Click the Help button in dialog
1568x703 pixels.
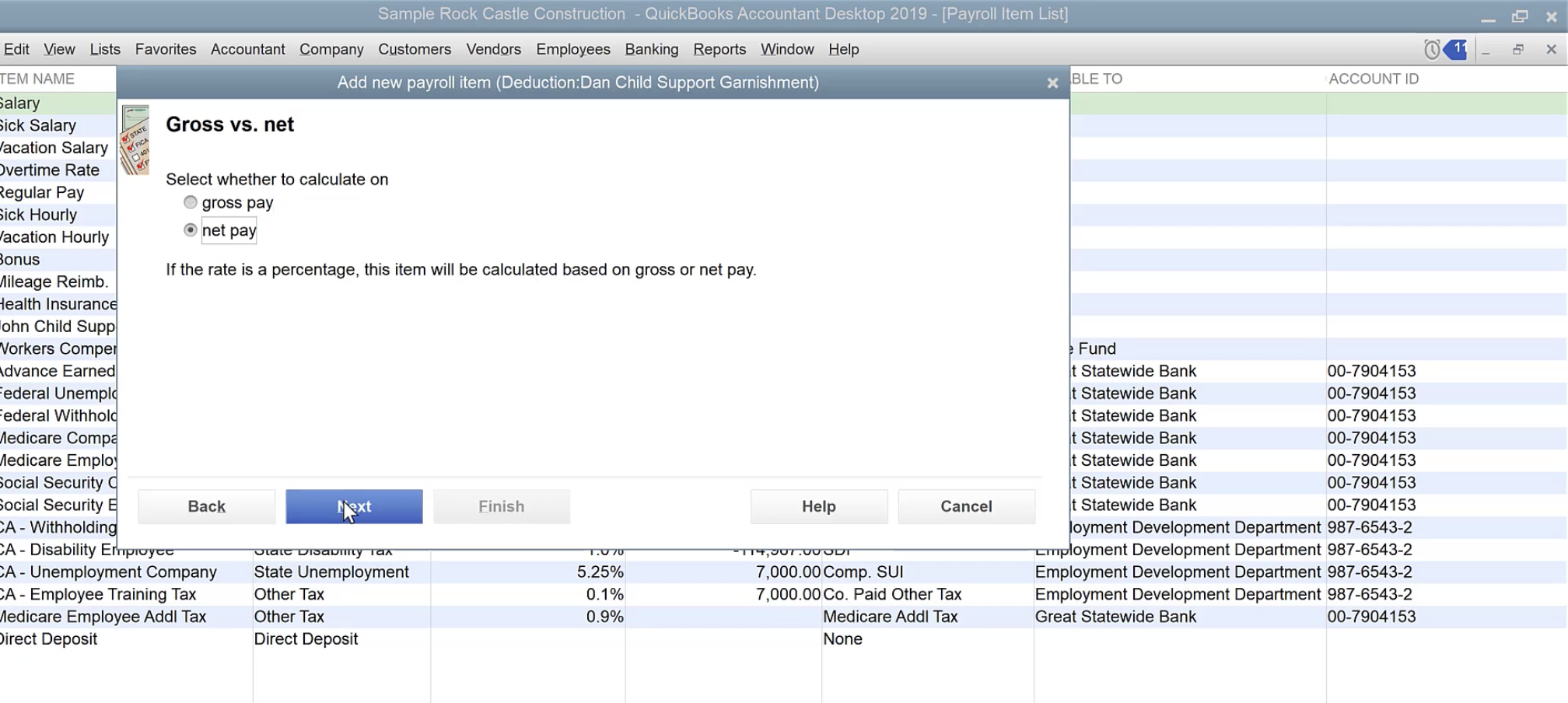click(x=818, y=507)
